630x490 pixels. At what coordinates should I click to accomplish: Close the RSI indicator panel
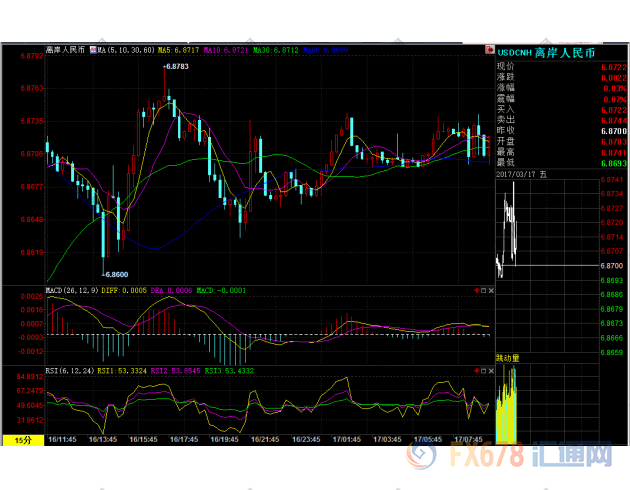click(491, 369)
